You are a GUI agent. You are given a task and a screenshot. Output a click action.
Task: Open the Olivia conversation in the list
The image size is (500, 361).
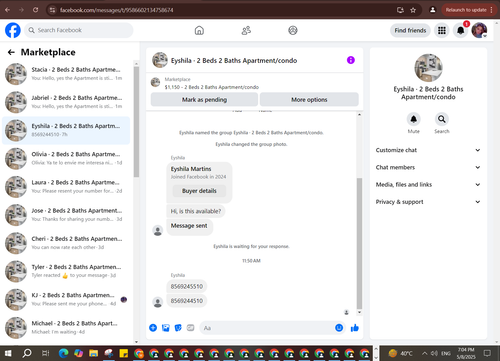(66, 159)
